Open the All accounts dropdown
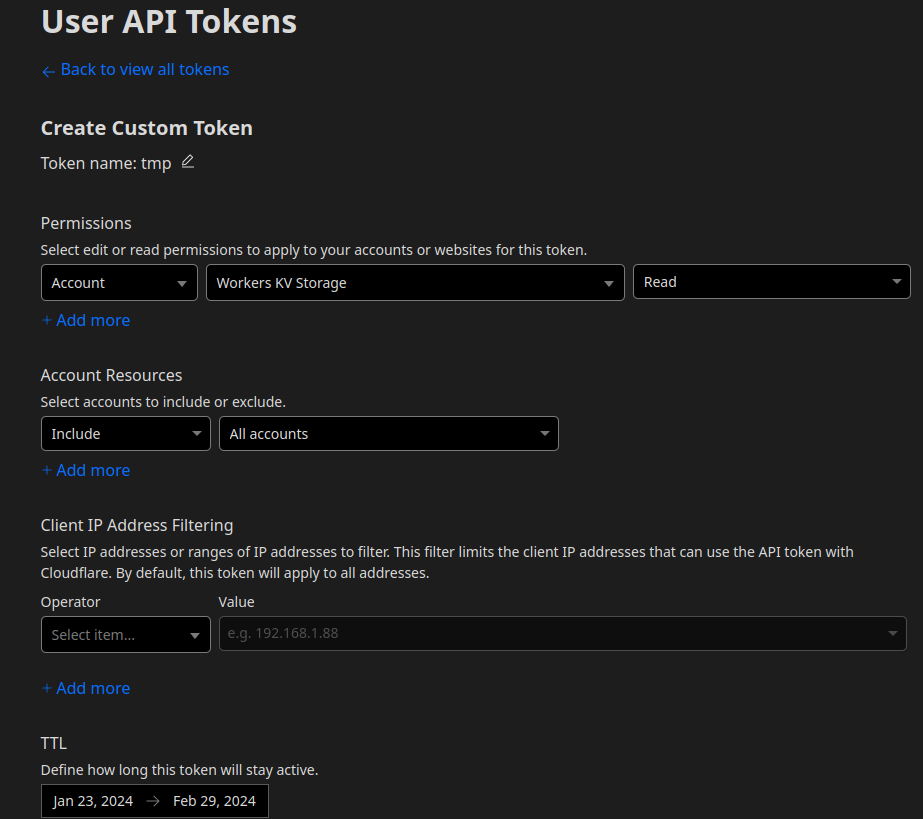Image resolution: width=923 pixels, height=819 pixels. (x=389, y=433)
